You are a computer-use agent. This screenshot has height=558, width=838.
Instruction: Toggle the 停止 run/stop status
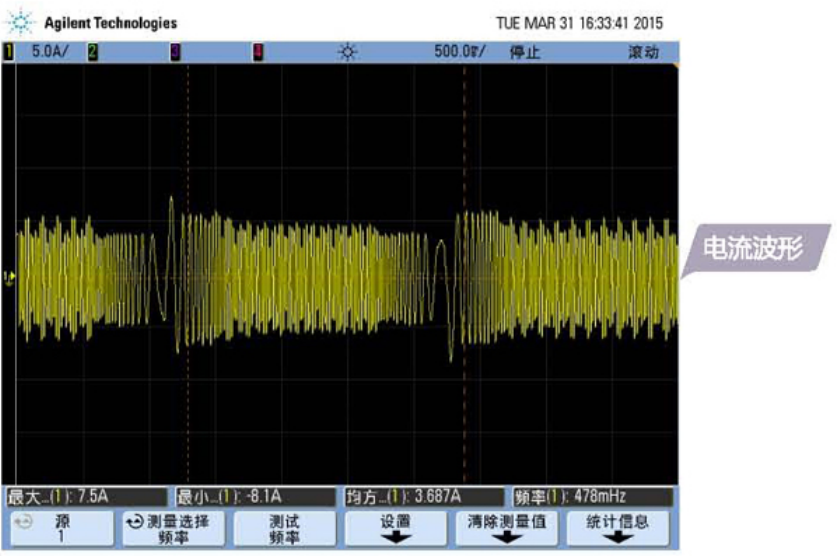pyautogui.click(x=526, y=53)
